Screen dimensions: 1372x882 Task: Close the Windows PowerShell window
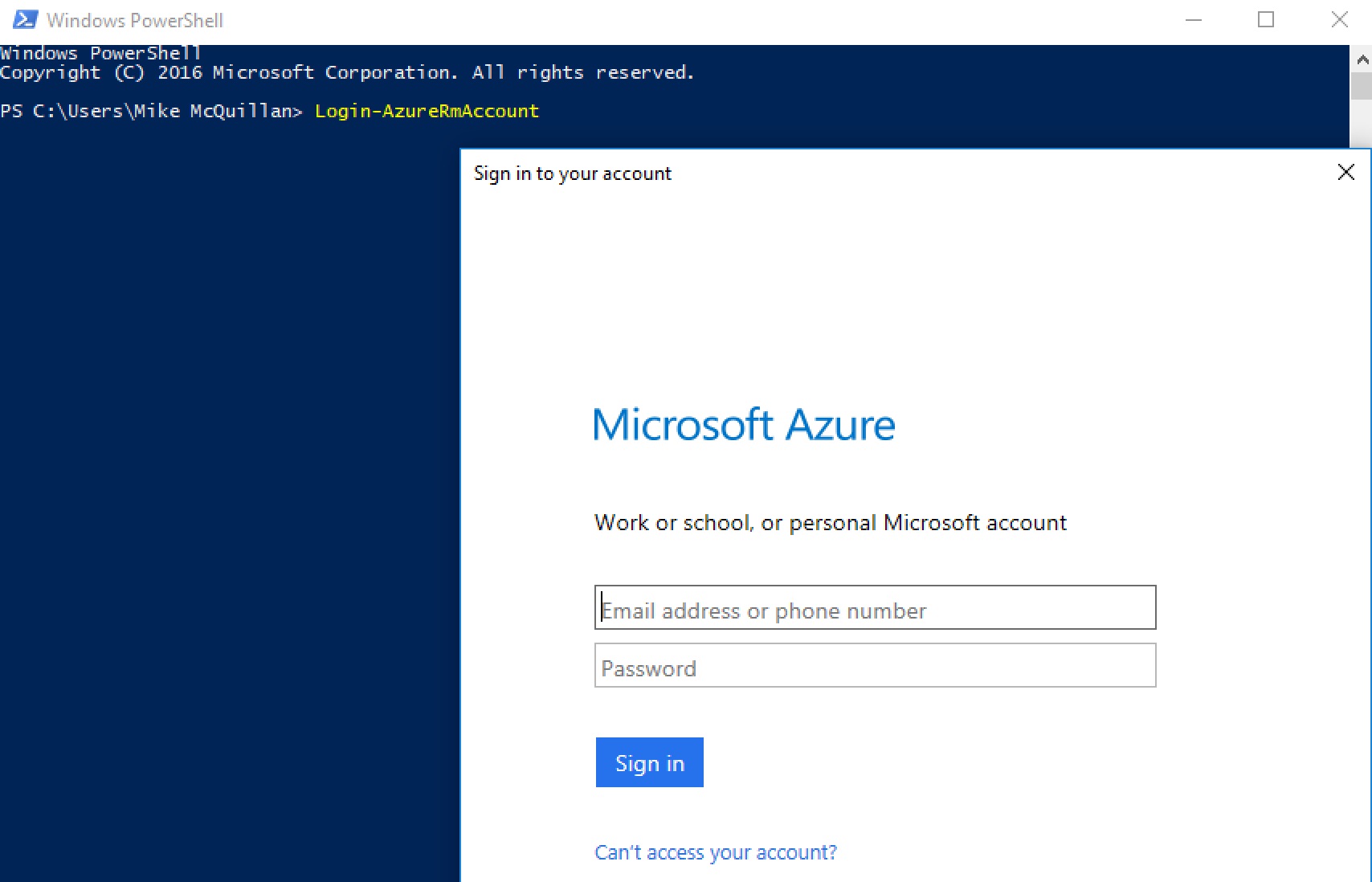point(1339,20)
